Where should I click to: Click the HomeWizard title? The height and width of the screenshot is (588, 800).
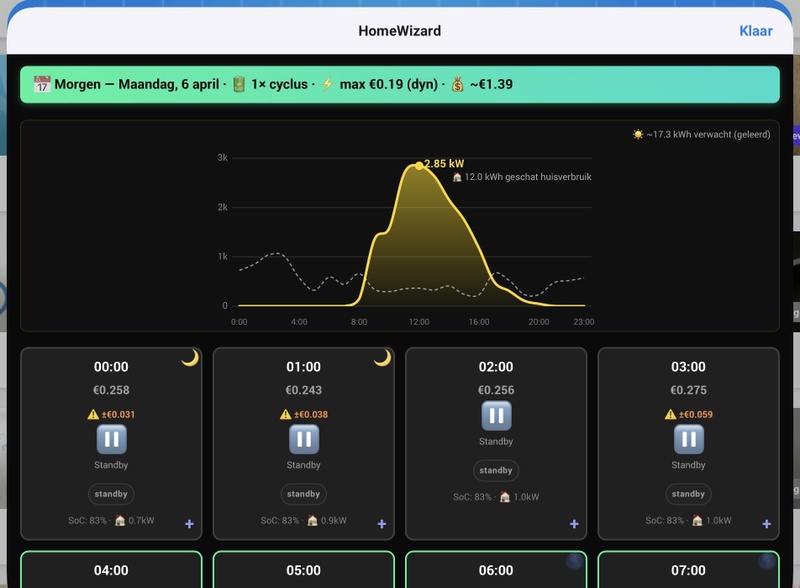point(399,31)
